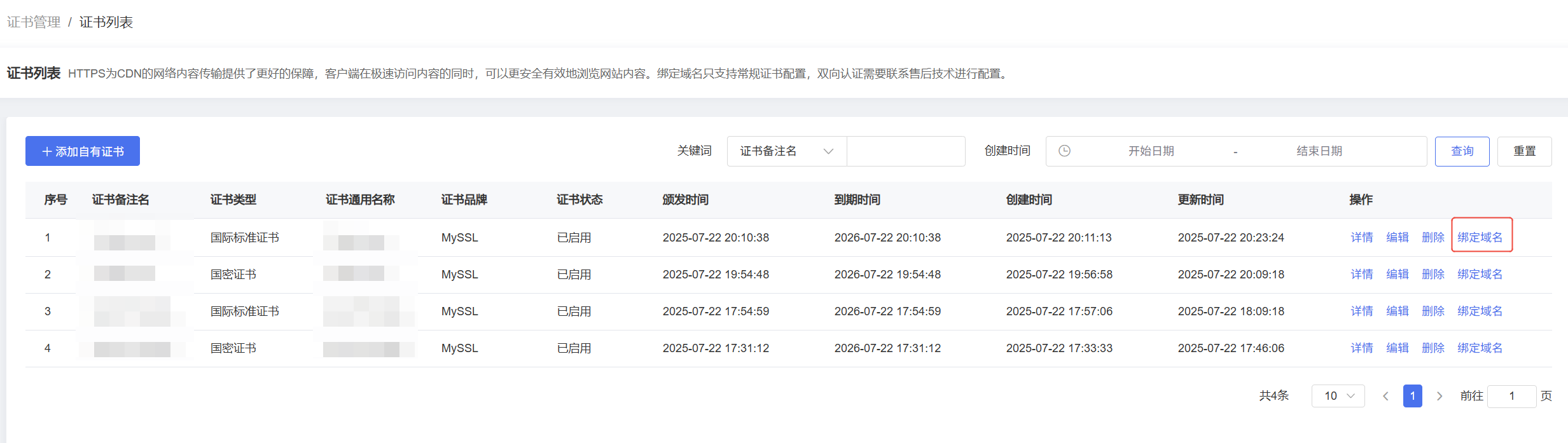This screenshot has height=443, width=1568.
Task: Click updated time 2025-07-22 20:23:24
Action: point(1231,238)
